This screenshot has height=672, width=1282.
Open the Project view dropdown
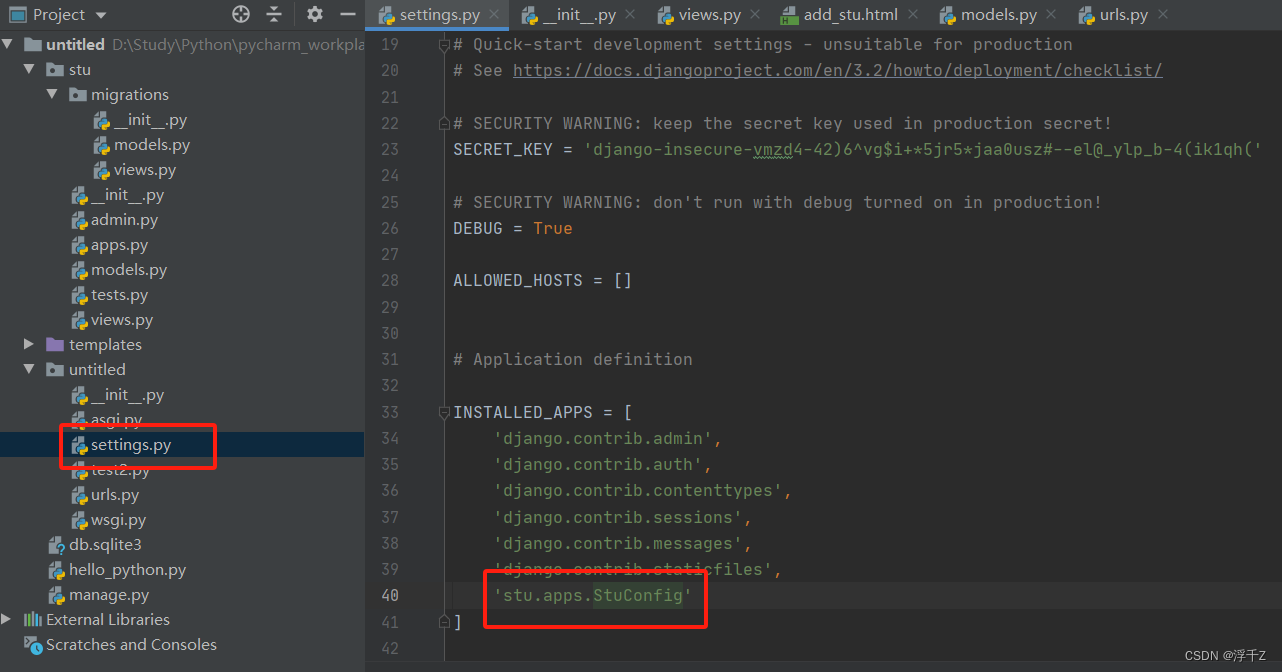coord(101,15)
